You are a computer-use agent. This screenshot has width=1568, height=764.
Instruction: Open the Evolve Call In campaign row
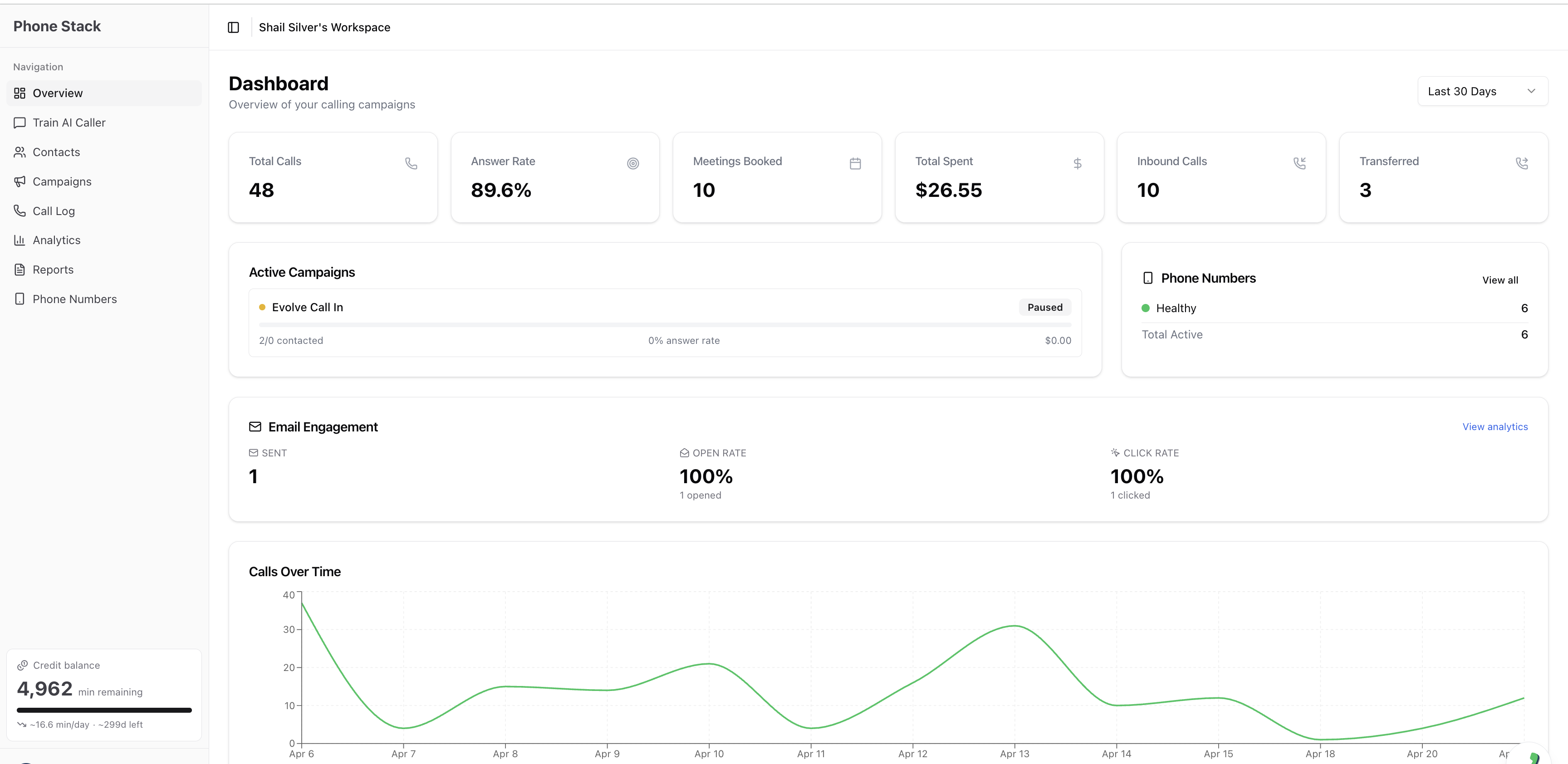pyautogui.click(x=665, y=323)
